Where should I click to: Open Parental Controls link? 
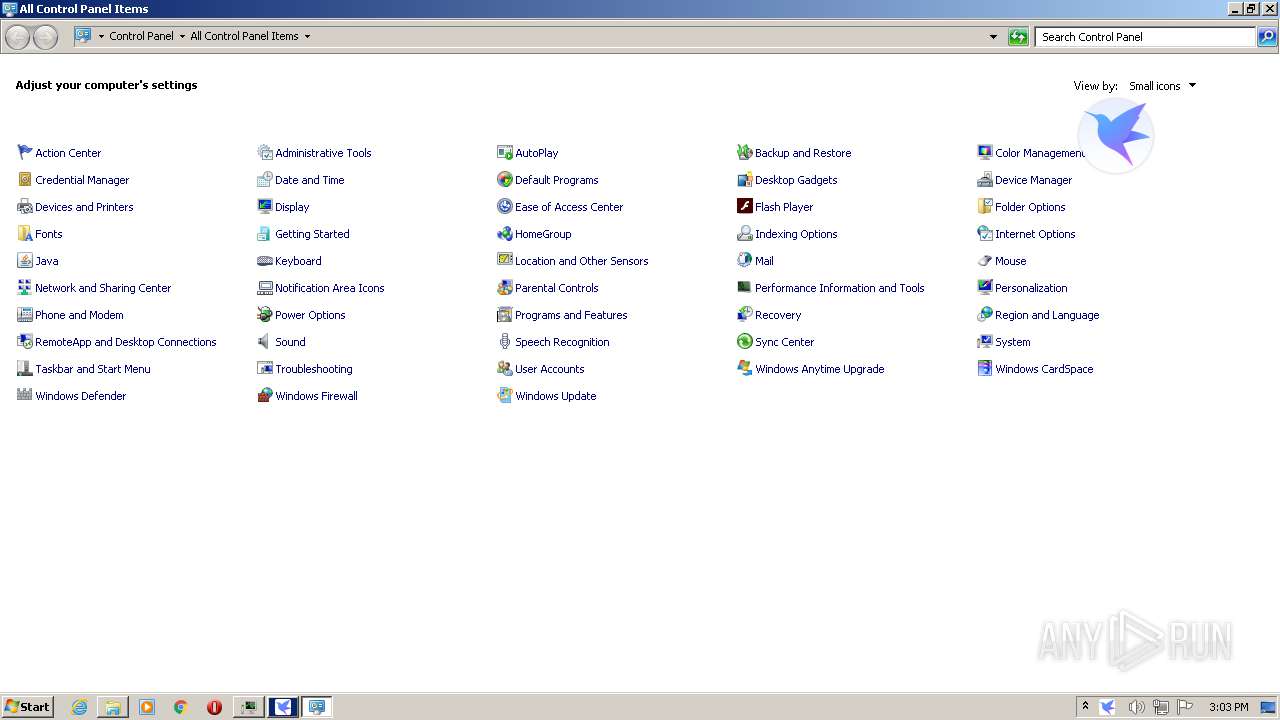pos(556,288)
